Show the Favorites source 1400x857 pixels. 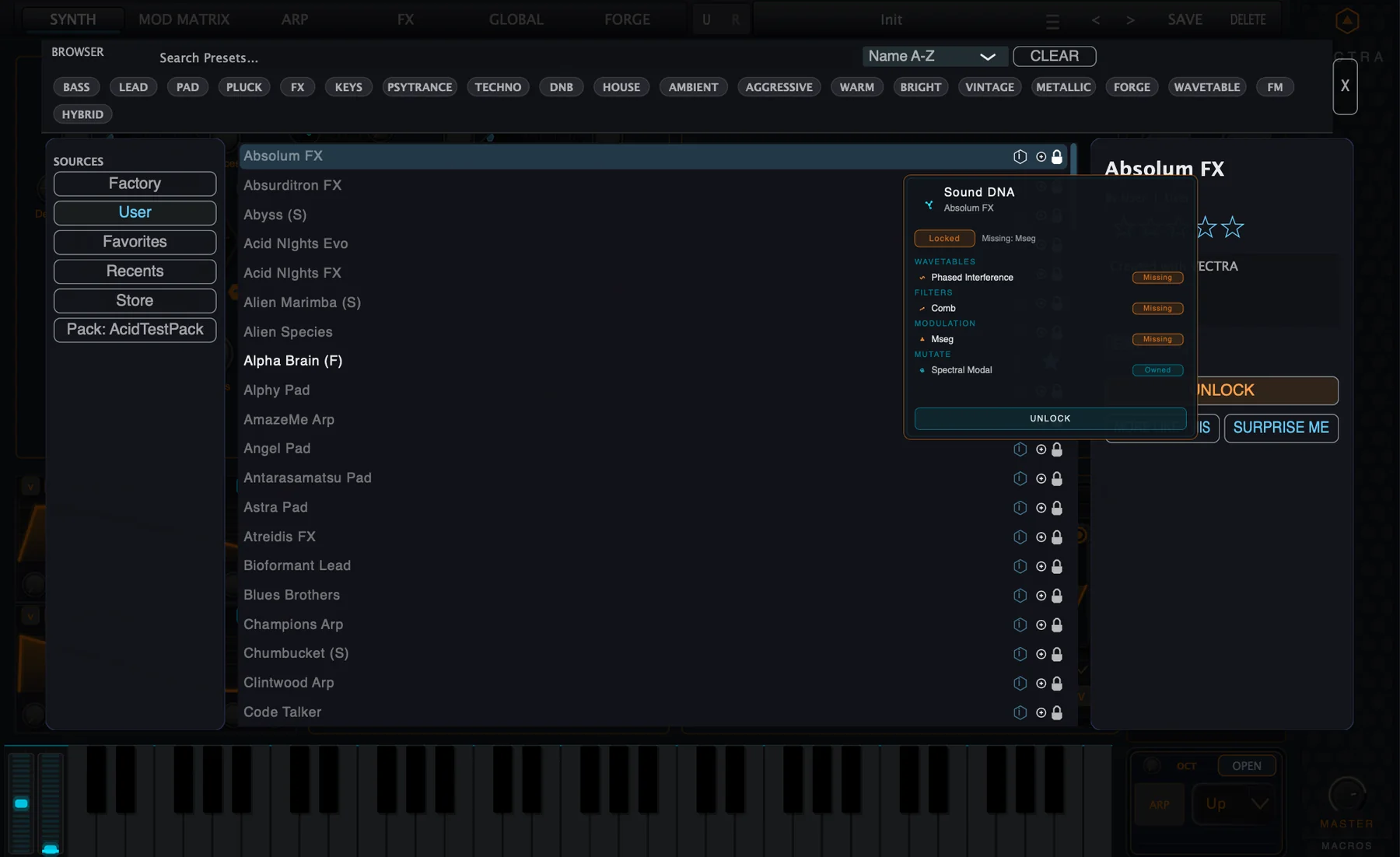pyautogui.click(x=135, y=242)
